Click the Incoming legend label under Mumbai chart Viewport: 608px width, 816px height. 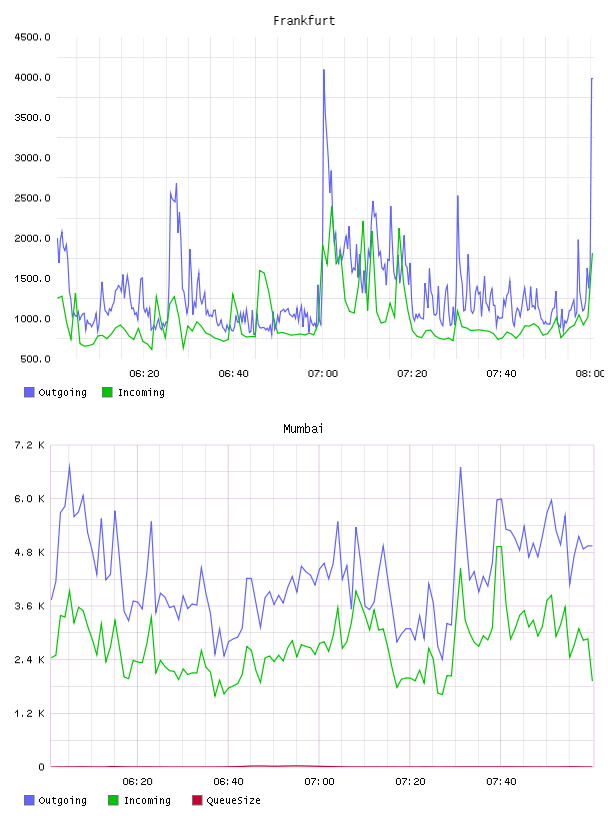coord(147,800)
